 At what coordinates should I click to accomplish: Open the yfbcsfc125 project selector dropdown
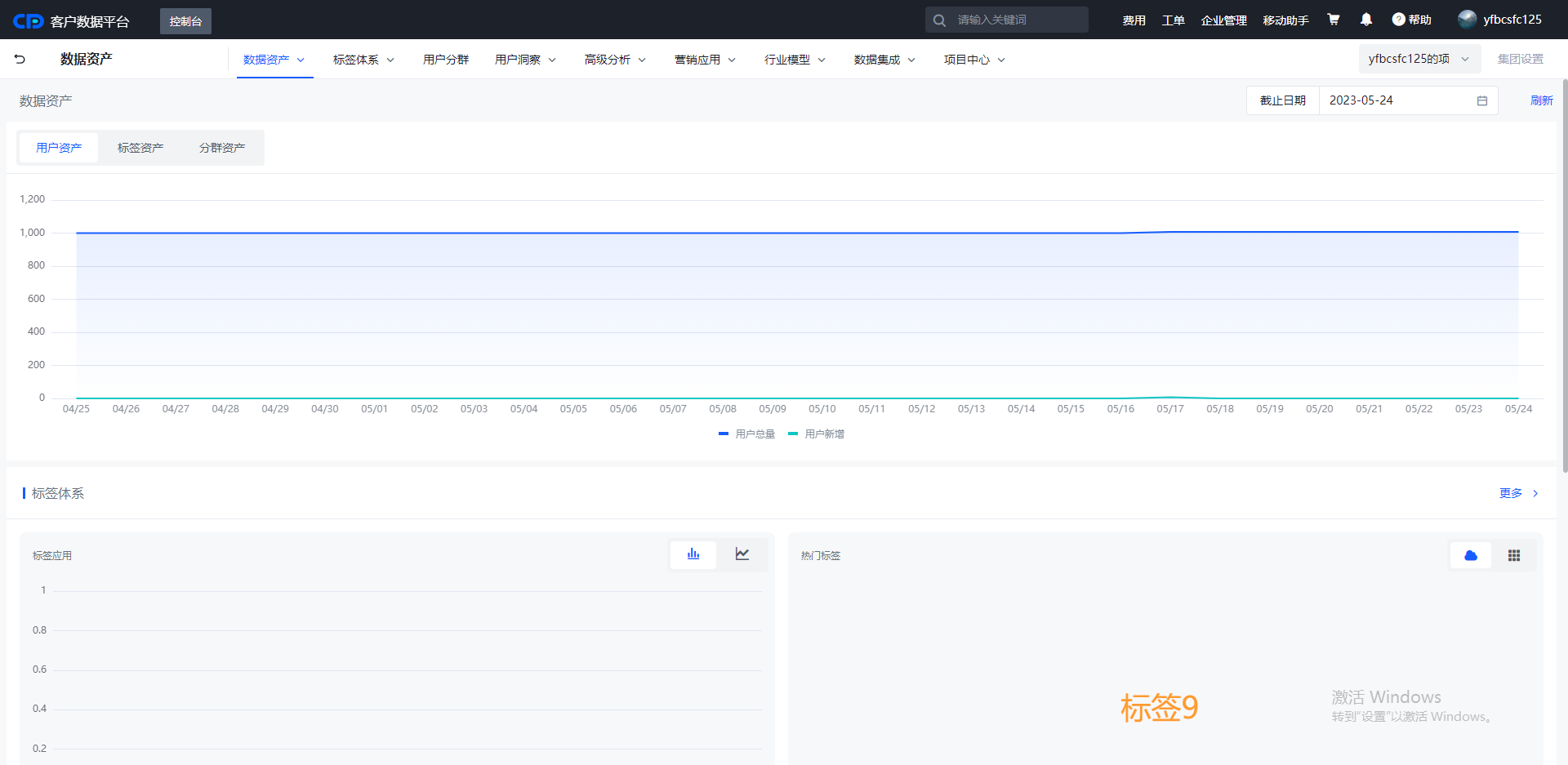click(1419, 59)
